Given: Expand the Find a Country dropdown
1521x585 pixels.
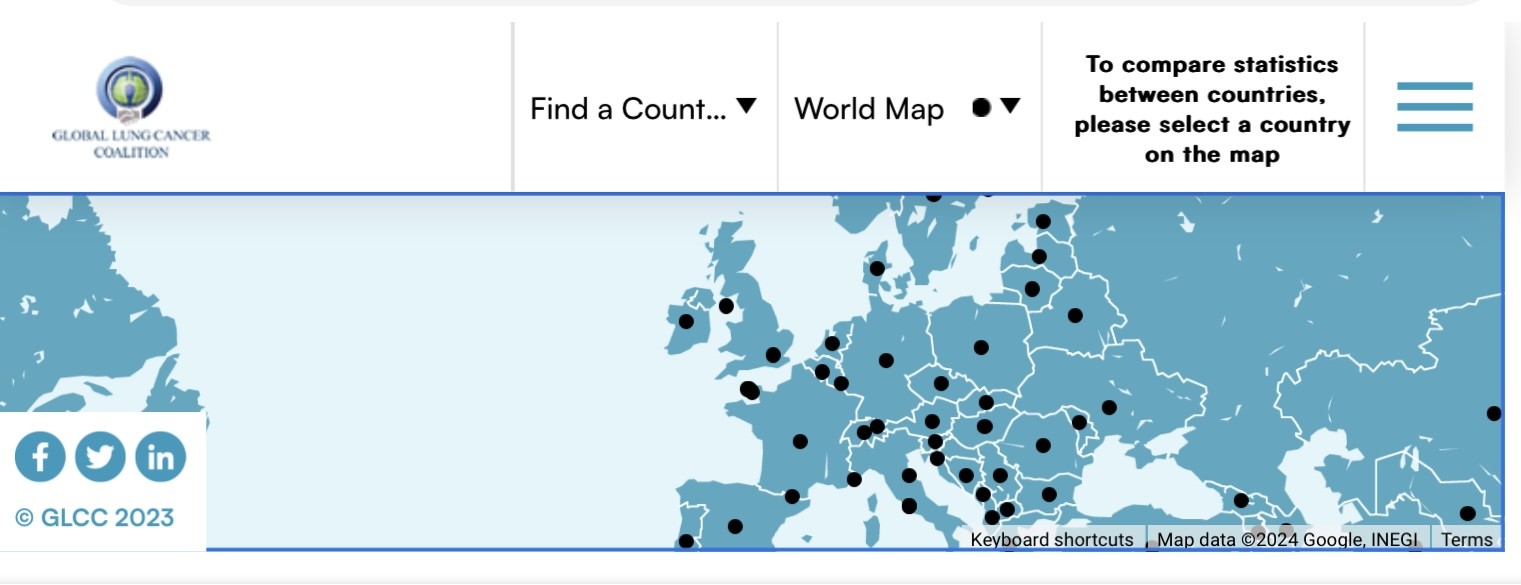Looking at the screenshot, I should (643, 108).
